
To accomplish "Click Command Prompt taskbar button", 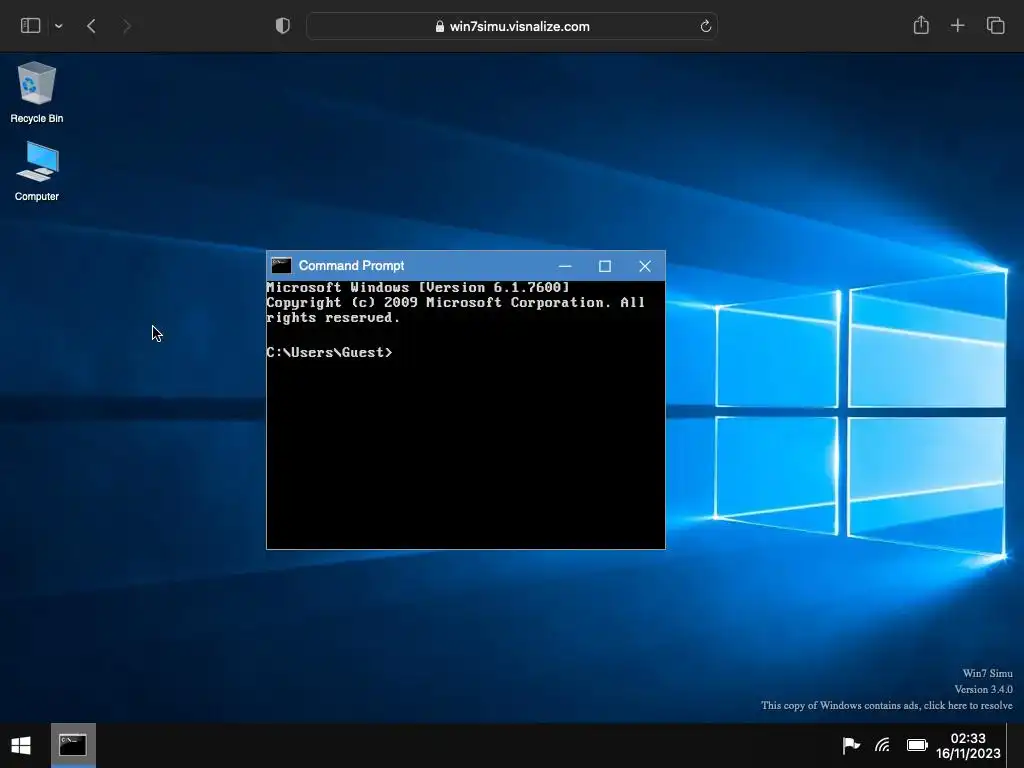I will 73,745.
